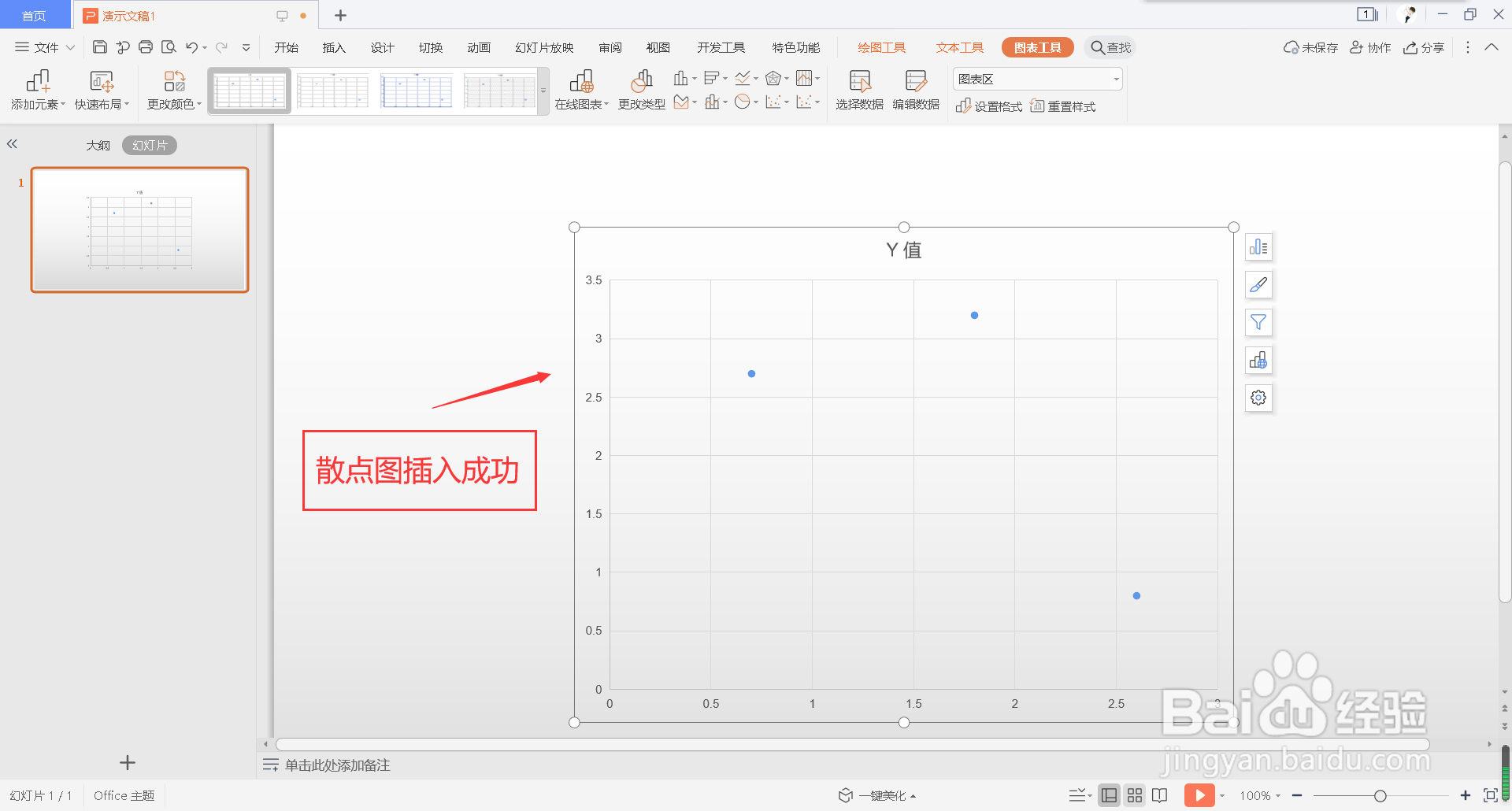Switch to slide sorter view
Screen dimensions: 1512x811
coord(1135,795)
